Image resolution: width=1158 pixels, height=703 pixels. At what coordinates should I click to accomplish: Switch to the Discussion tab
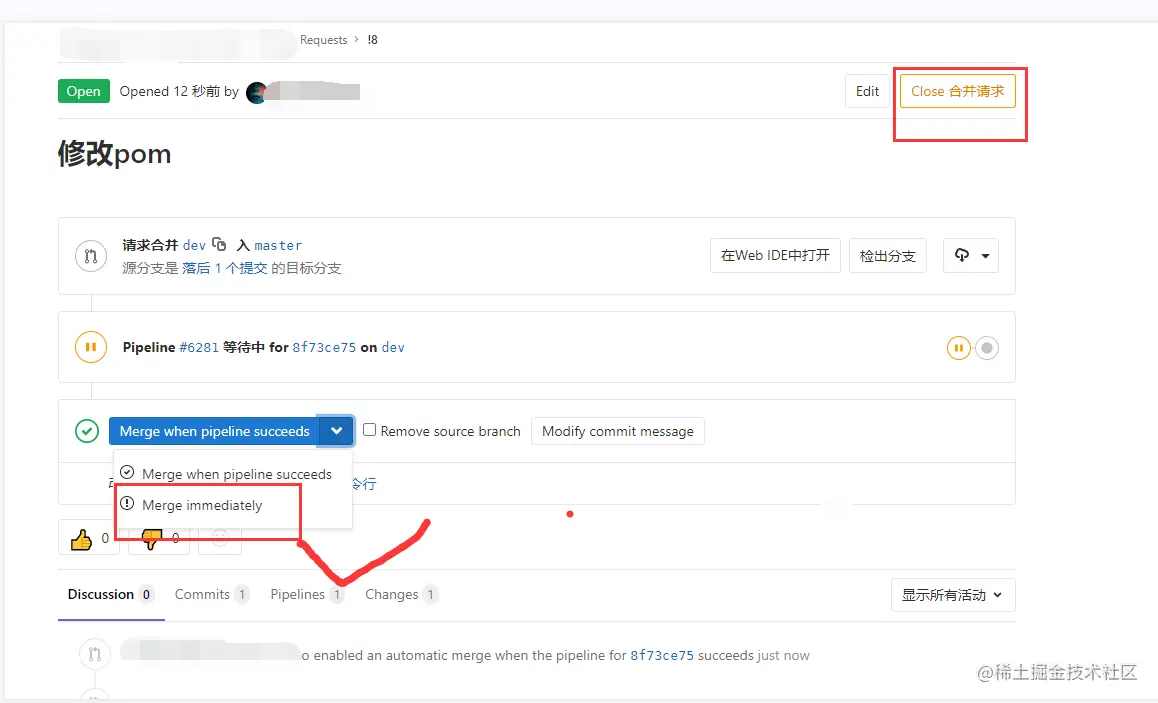tap(111, 594)
